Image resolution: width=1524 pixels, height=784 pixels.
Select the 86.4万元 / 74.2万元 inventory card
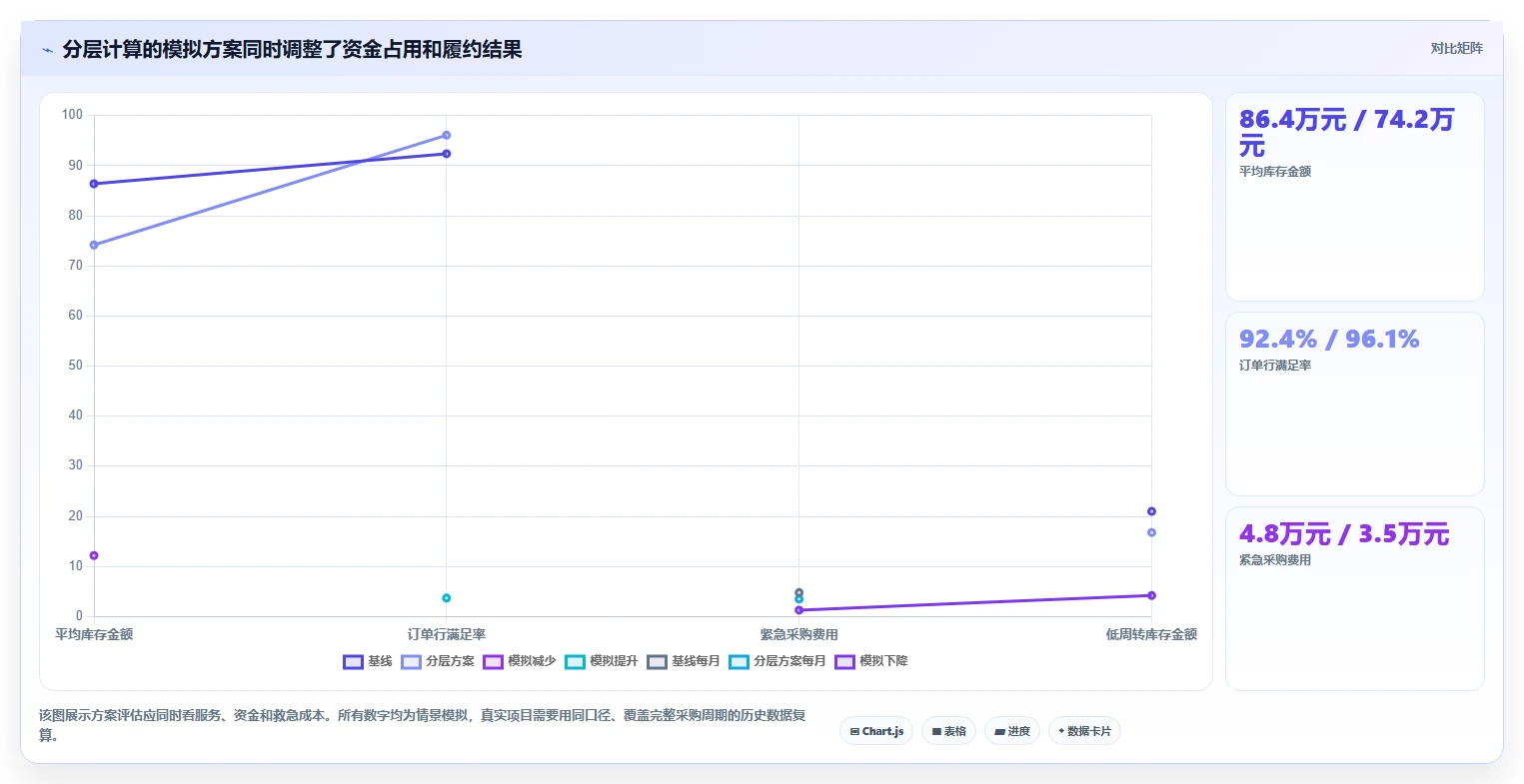(x=1354, y=197)
